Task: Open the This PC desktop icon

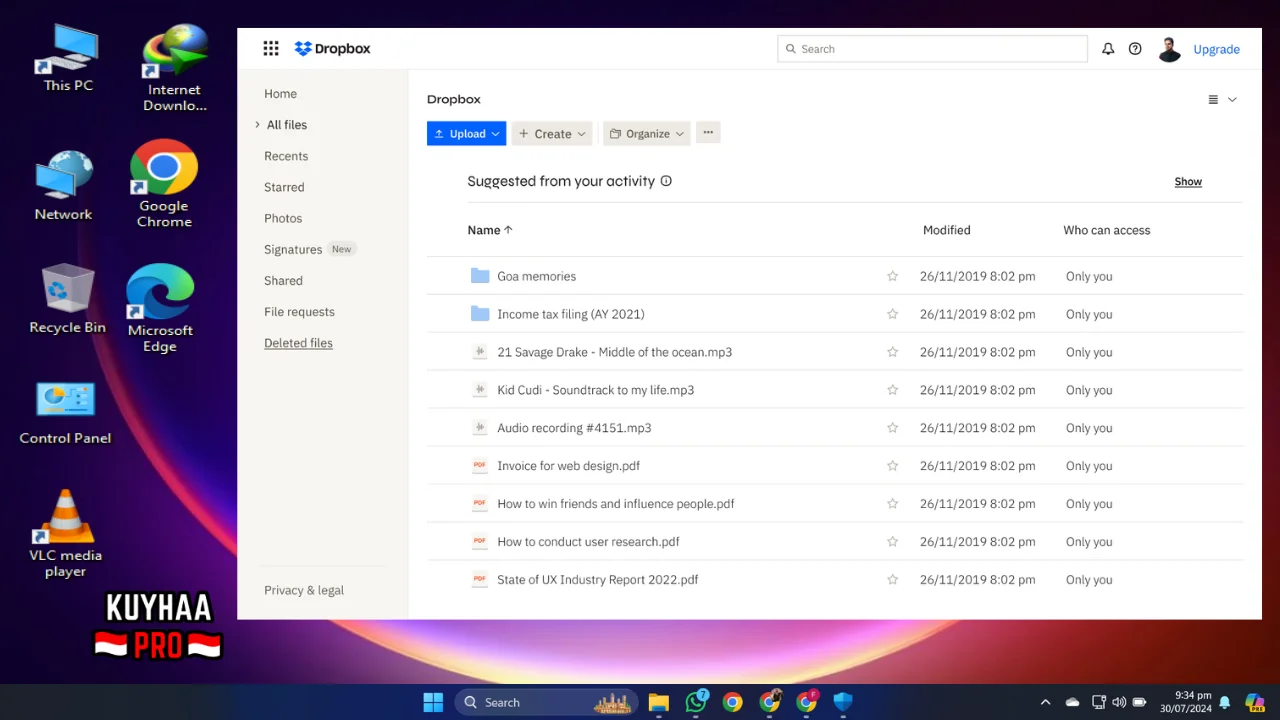Action: tap(68, 58)
